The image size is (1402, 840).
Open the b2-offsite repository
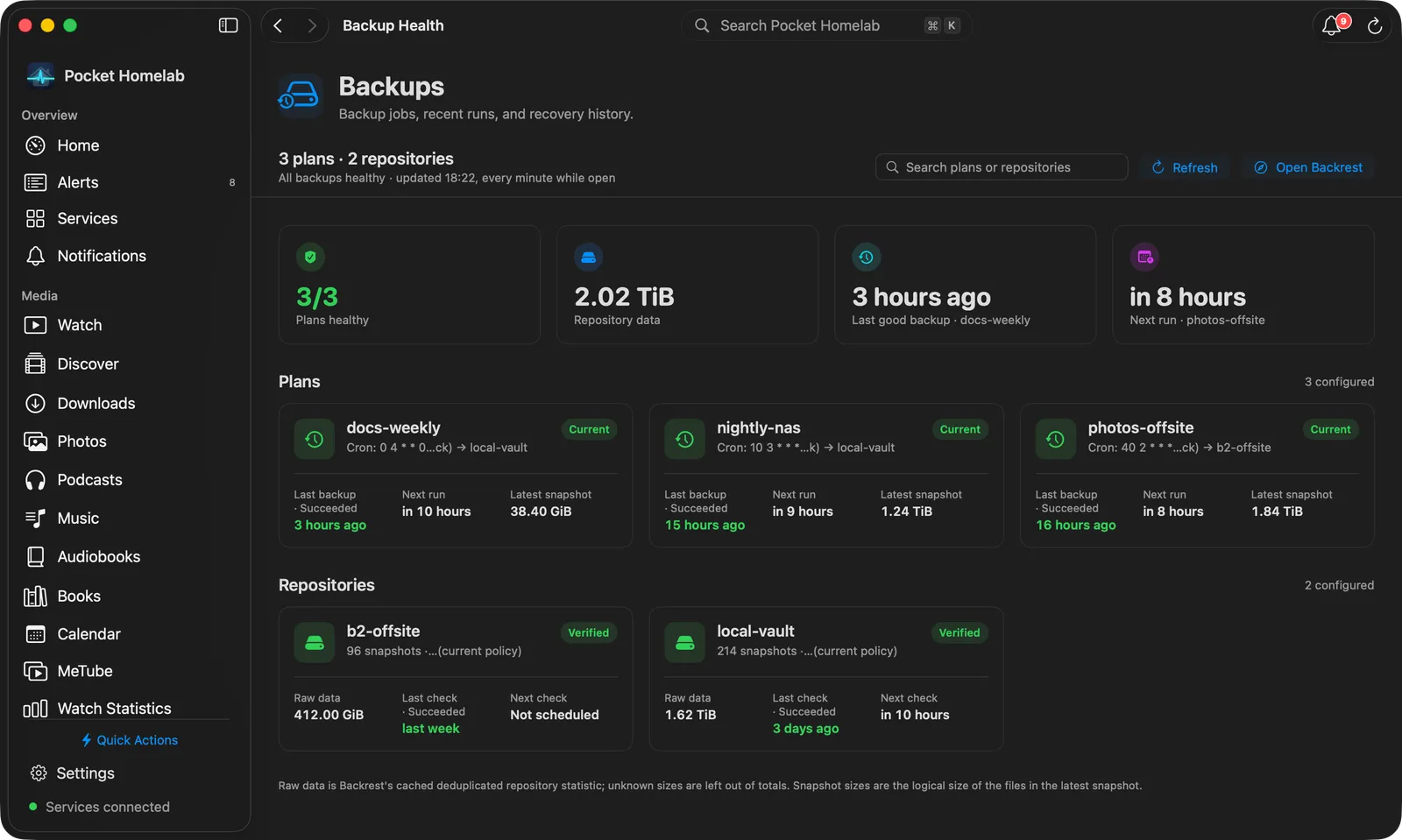click(x=456, y=679)
